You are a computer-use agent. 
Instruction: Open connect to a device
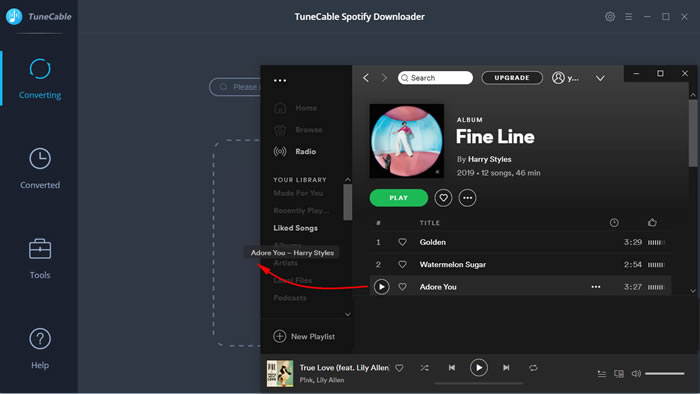tap(619, 374)
